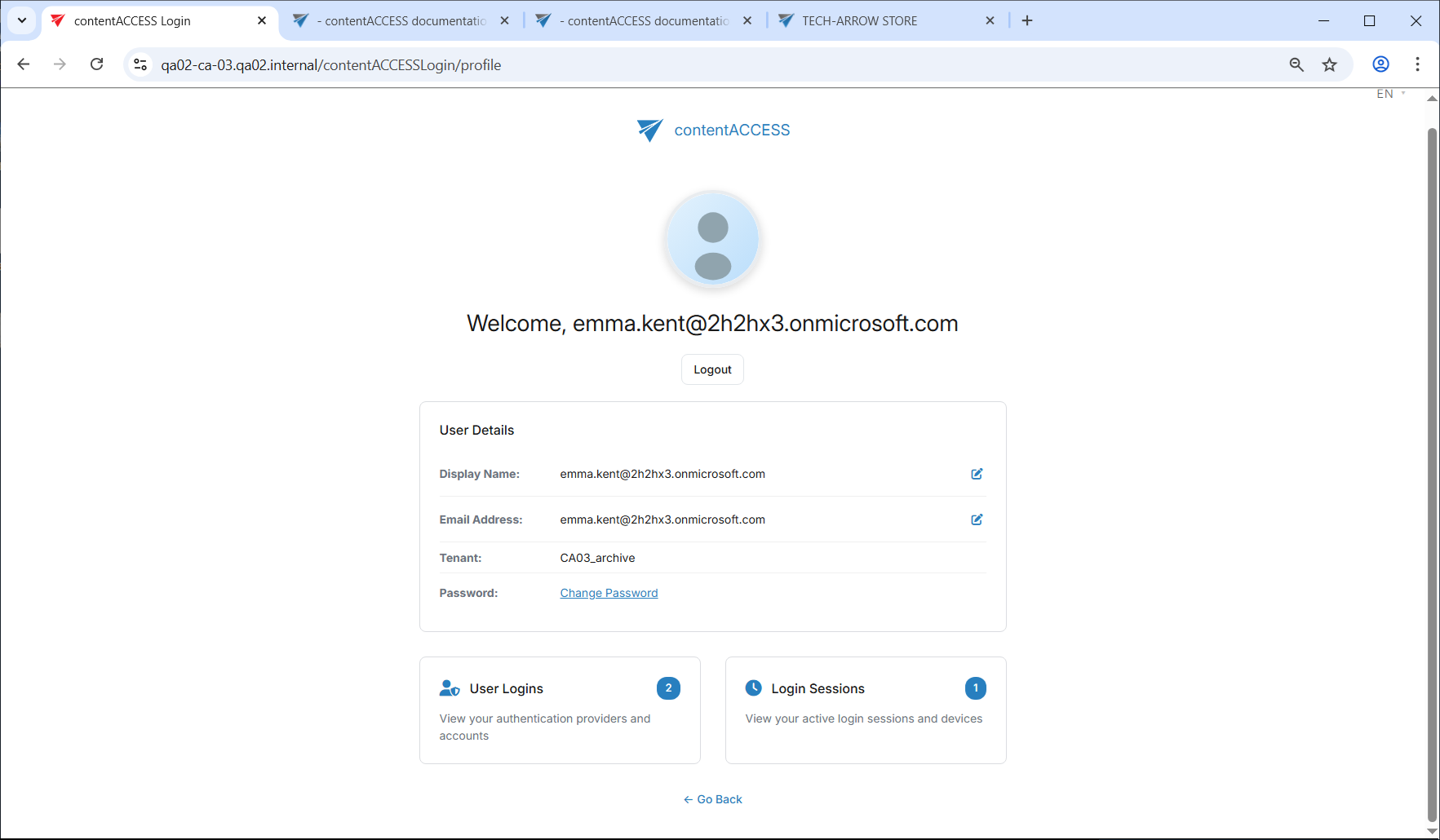Click the edit icon next to Display Name
Viewport: 1440px width, 840px height.
point(976,474)
